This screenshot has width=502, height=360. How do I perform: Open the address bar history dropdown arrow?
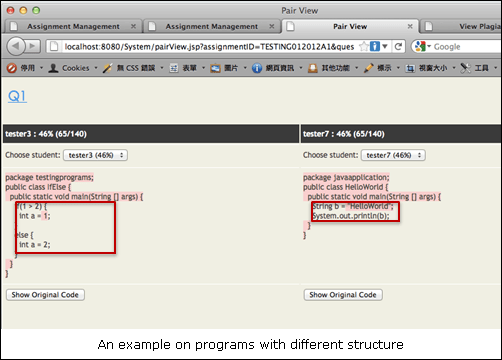(x=385, y=46)
